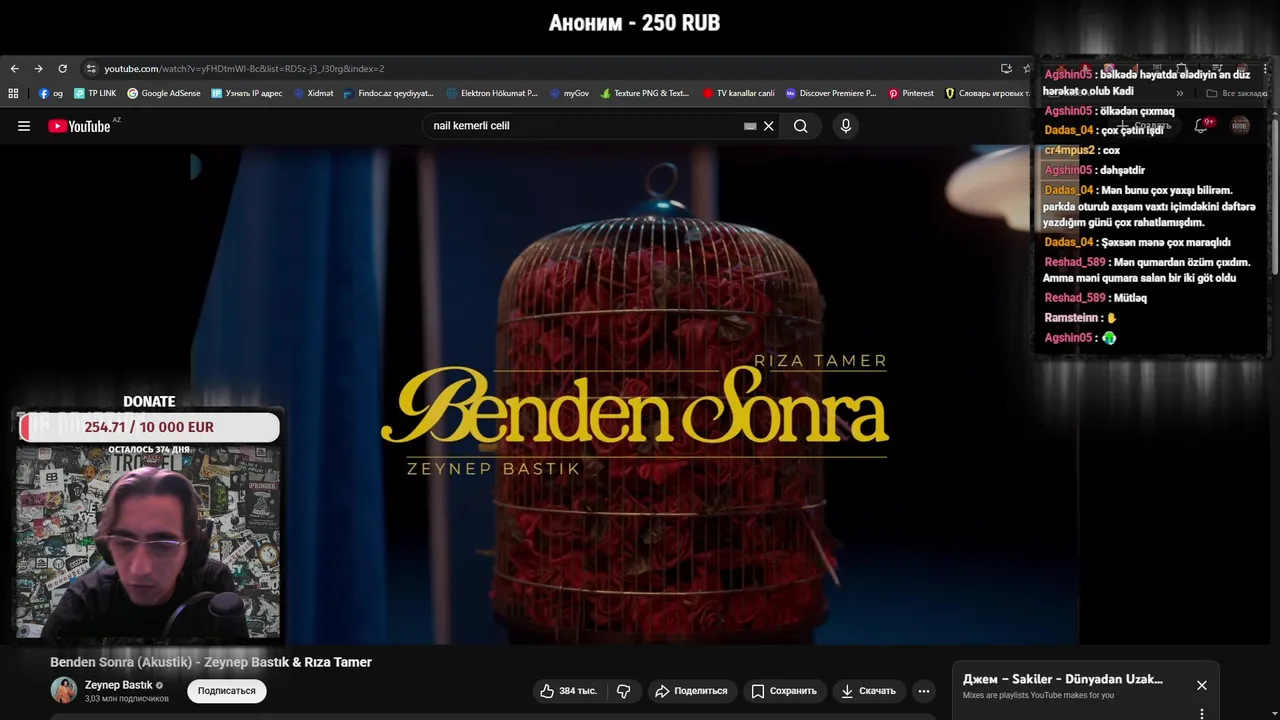
Task: Open the Discover Premiere bookmark
Action: (831, 93)
